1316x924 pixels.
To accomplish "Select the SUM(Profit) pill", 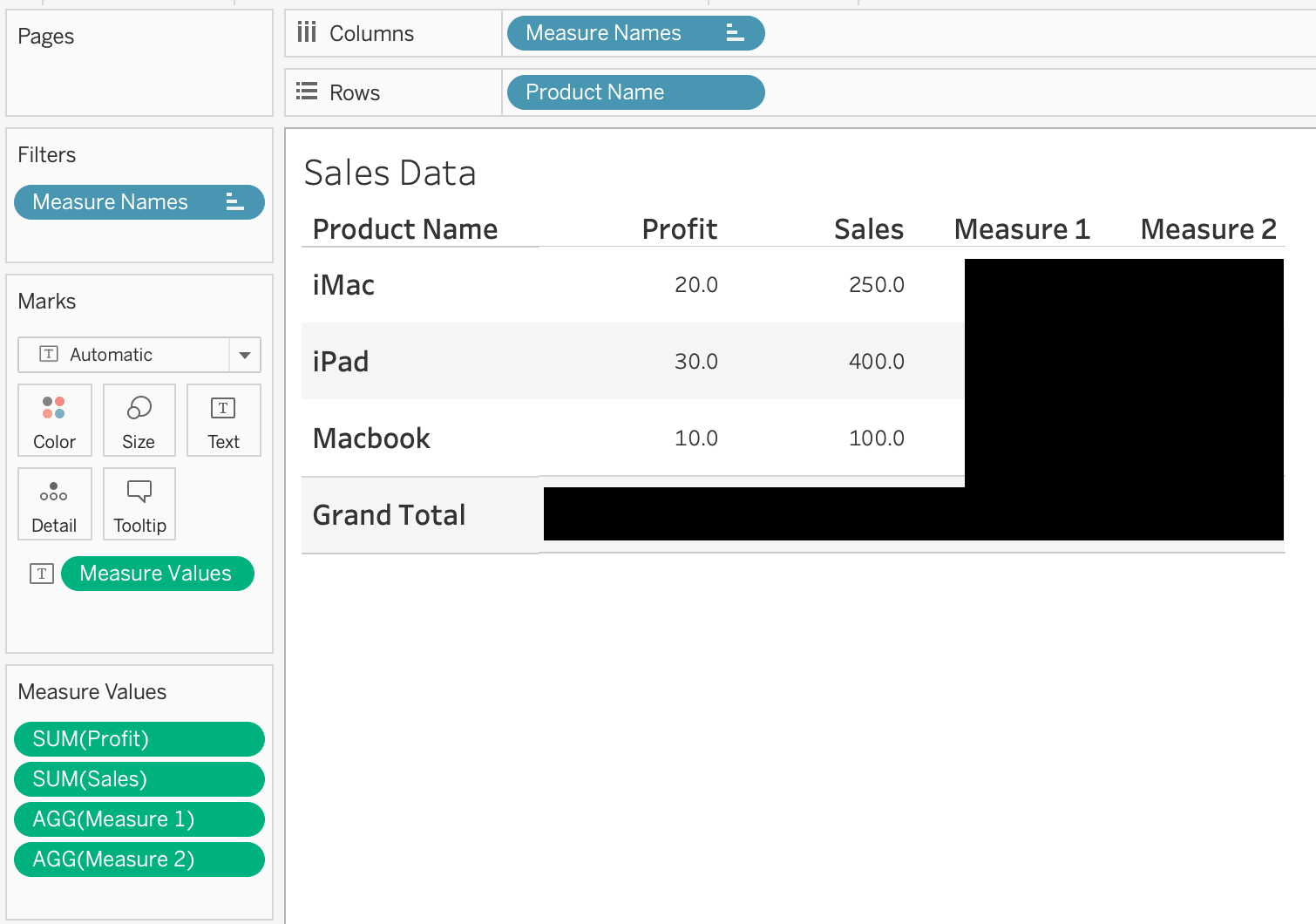I will (x=139, y=739).
